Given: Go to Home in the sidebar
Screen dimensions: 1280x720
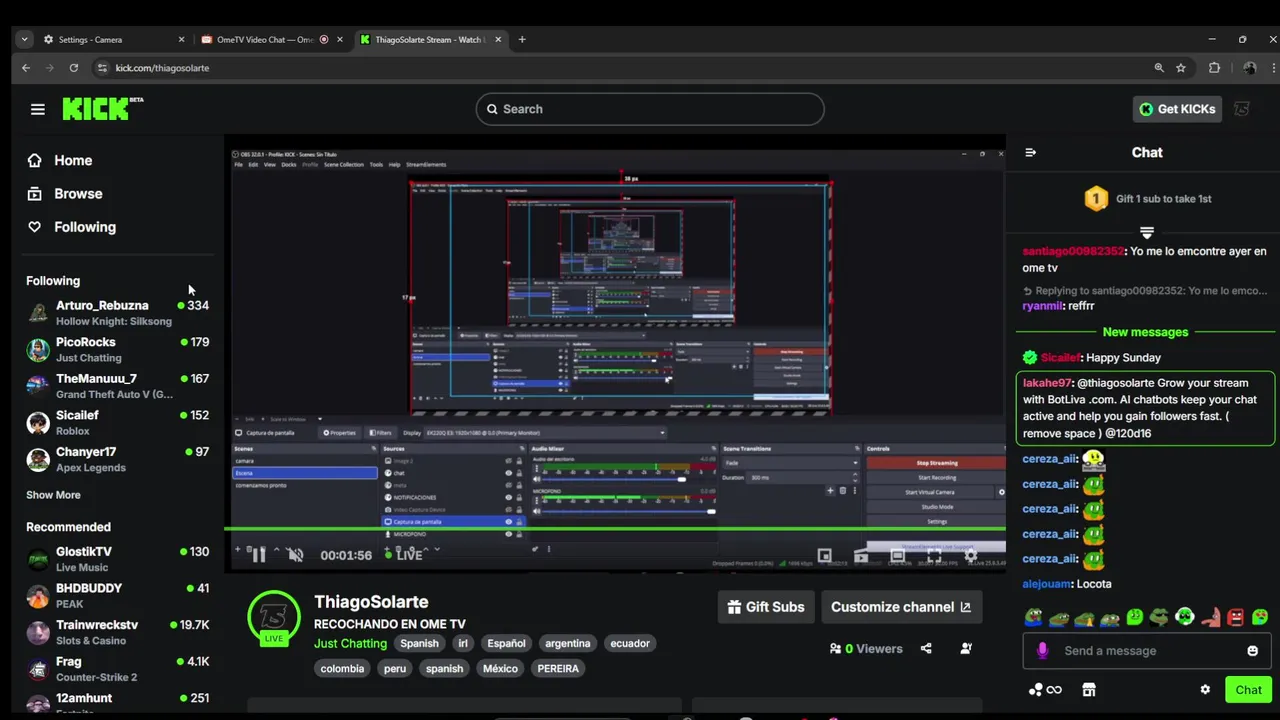Looking at the screenshot, I should point(60,160).
